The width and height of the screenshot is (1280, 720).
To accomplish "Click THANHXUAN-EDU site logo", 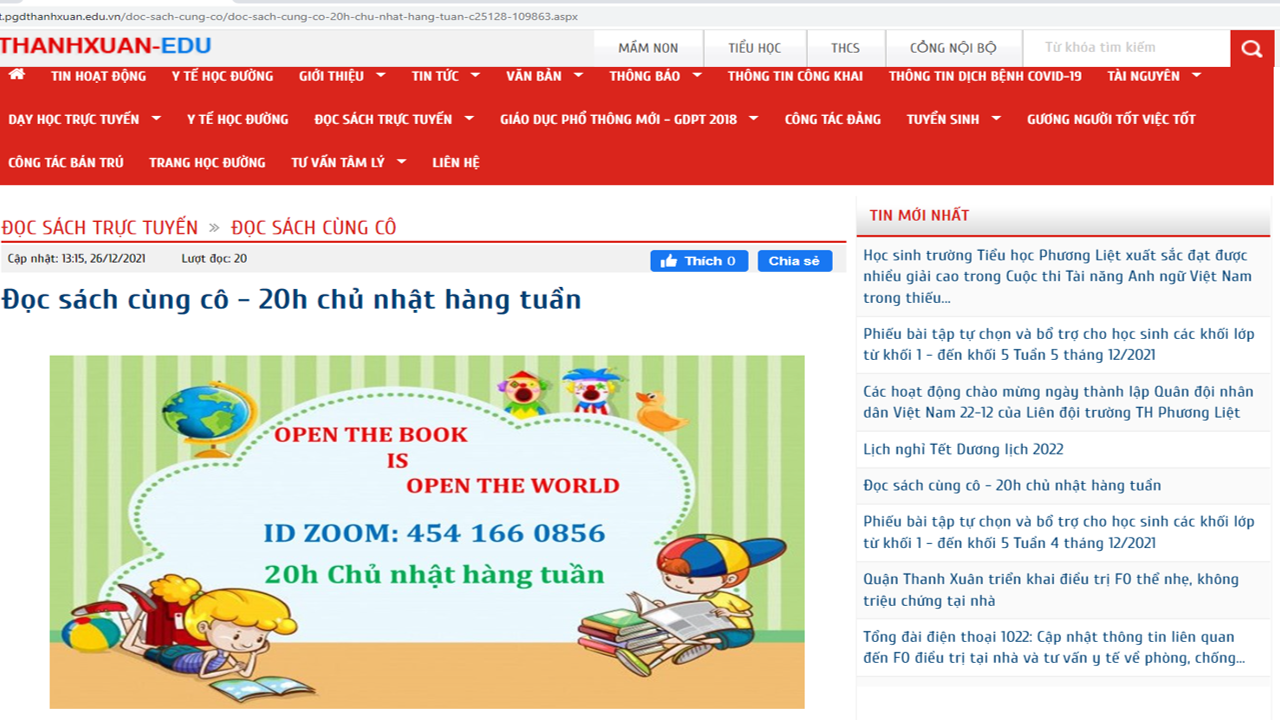I will point(105,45).
